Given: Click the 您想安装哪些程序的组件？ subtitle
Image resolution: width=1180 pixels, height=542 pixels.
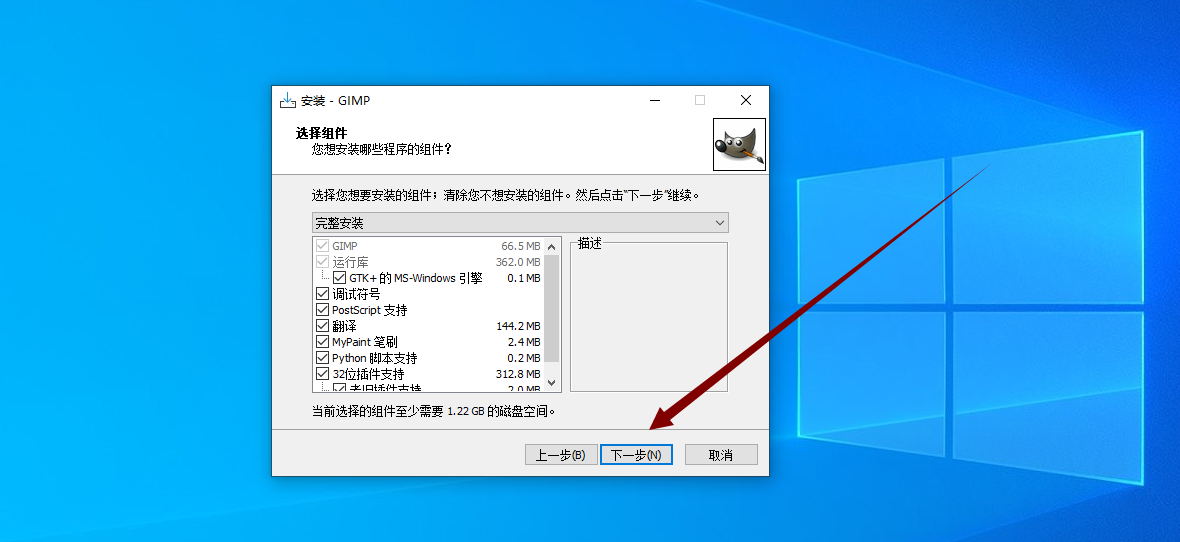Looking at the screenshot, I should click(x=382, y=149).
